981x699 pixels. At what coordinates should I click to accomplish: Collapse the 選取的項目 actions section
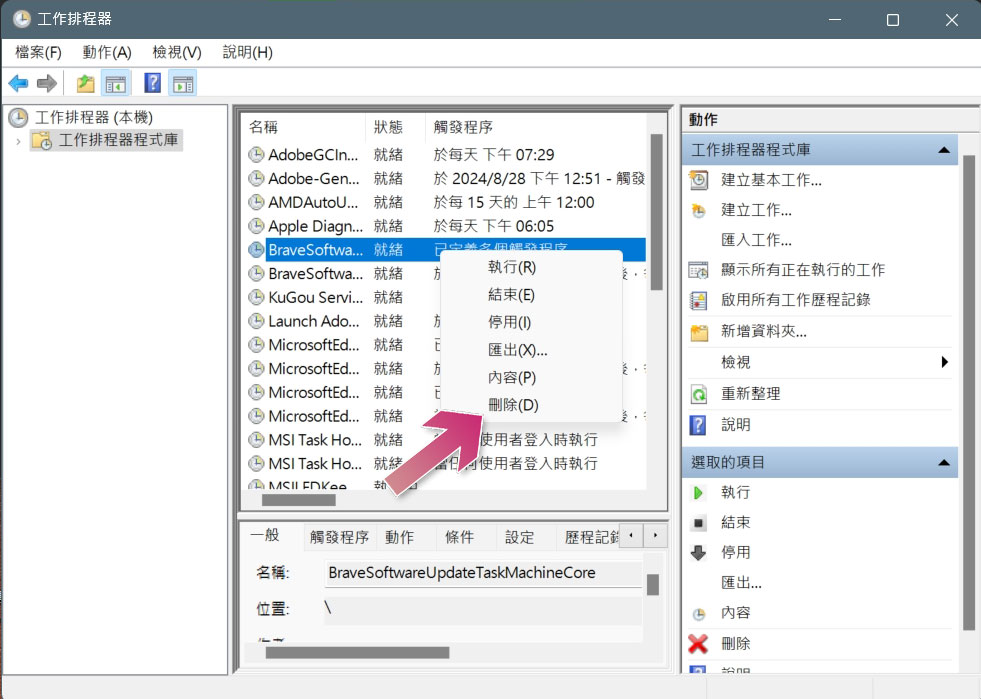click(x=944, y=463)
